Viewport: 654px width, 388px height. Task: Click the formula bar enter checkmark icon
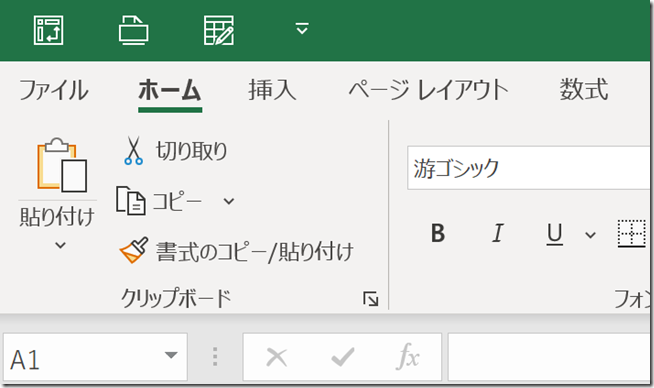343,358
